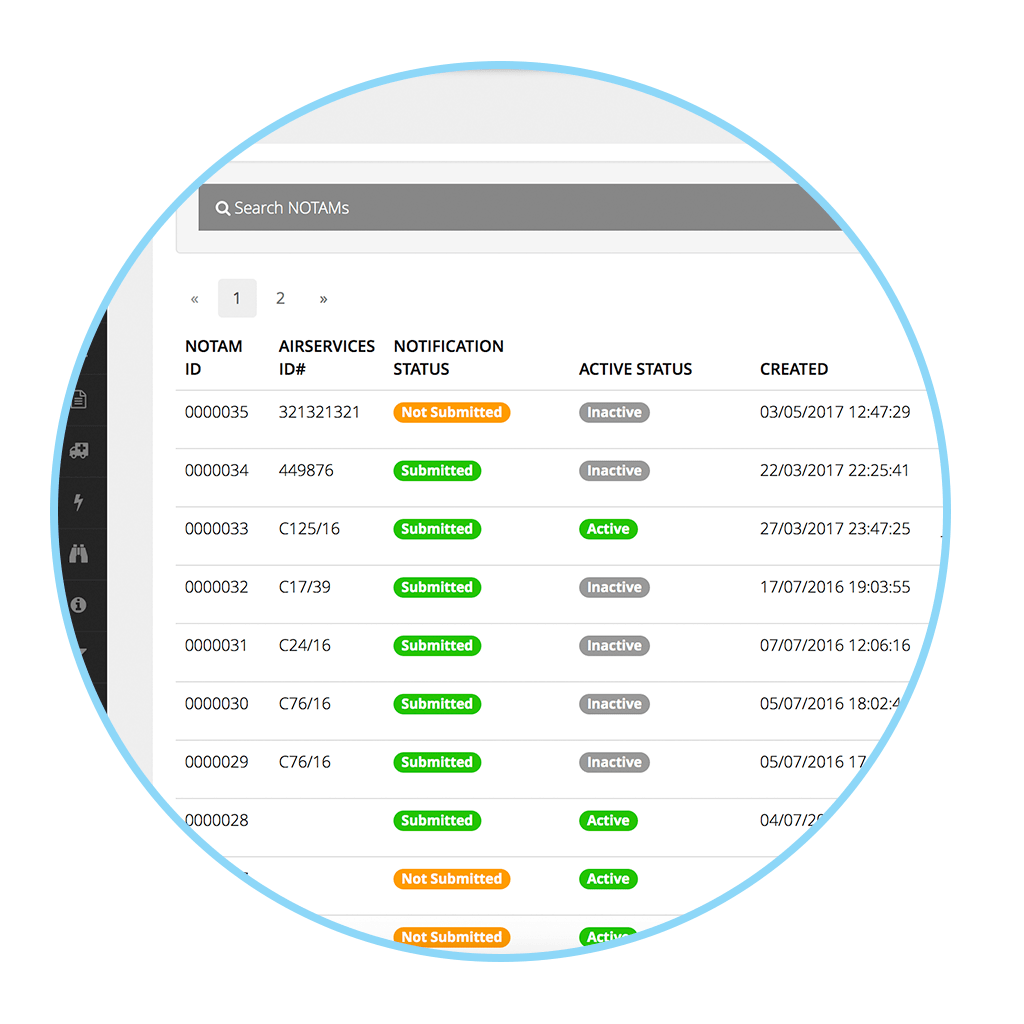Viewport: 1024px width, 1024px height.
Task: Click the NOTIFICATION STATUS column header
Action: (448, 357)
